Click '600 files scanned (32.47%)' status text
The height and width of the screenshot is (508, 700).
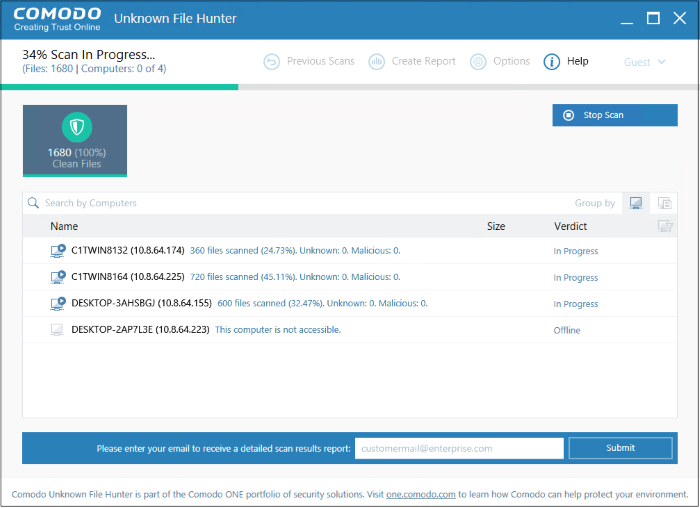point(271,303)
